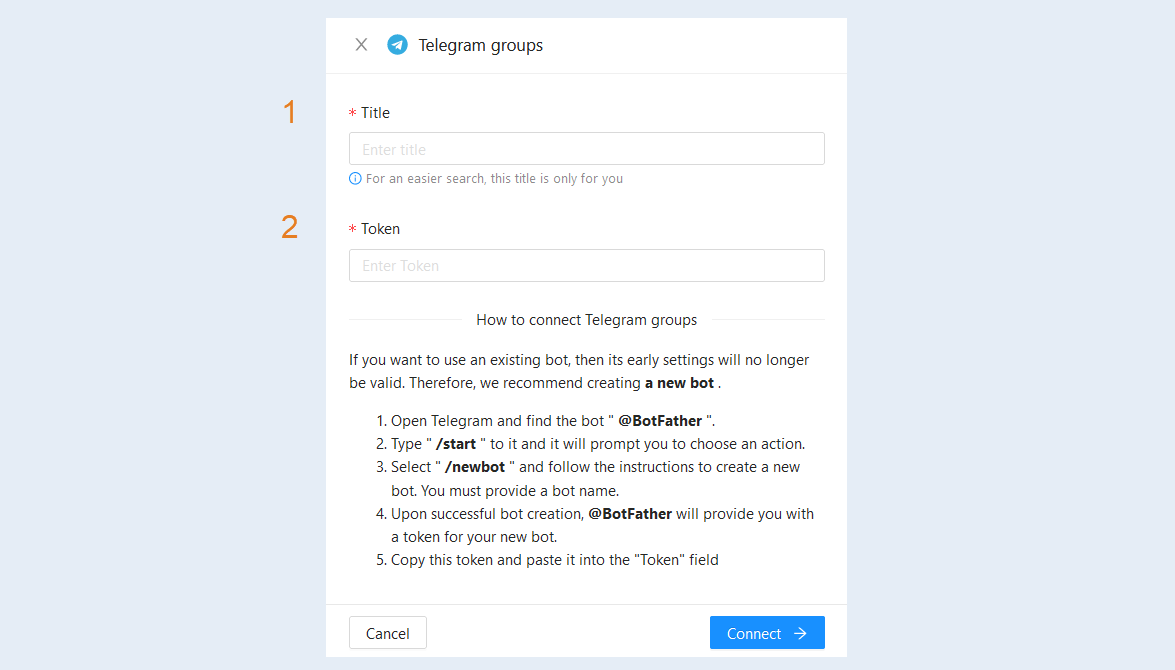Click the orange number 1 annotation
This screenshot has height=670, width=1175.
click(x=290, y=112)
